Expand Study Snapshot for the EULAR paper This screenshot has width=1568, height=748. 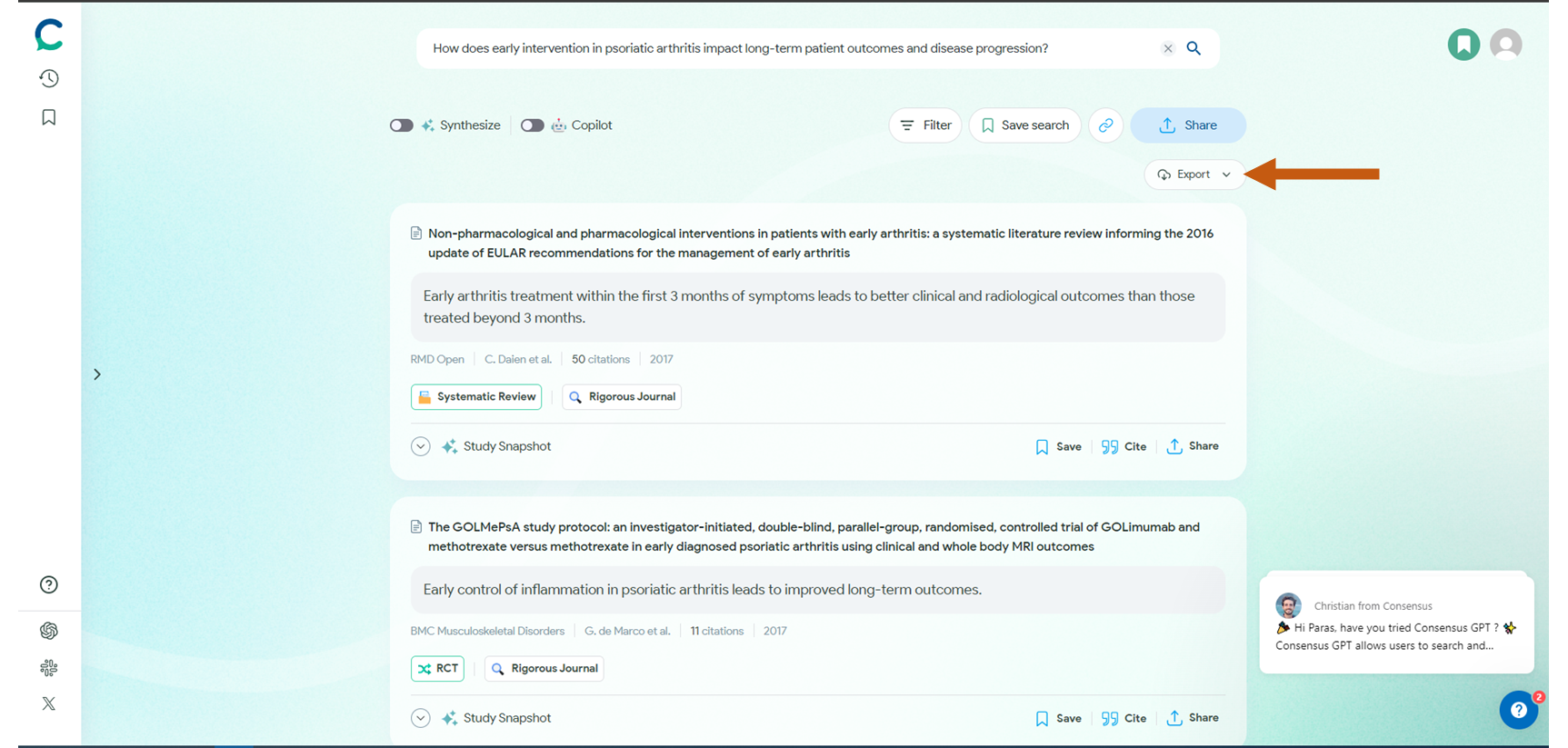[420, 446]
